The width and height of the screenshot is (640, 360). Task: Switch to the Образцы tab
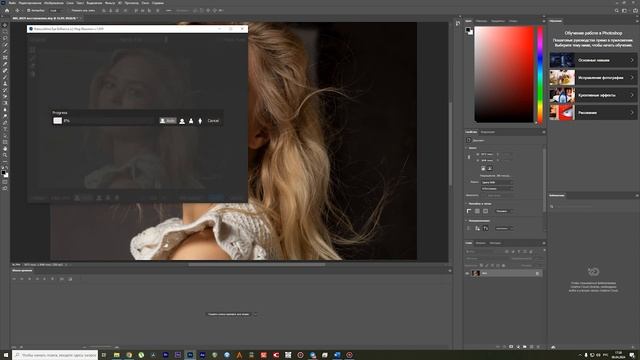(x=481, y=21)
